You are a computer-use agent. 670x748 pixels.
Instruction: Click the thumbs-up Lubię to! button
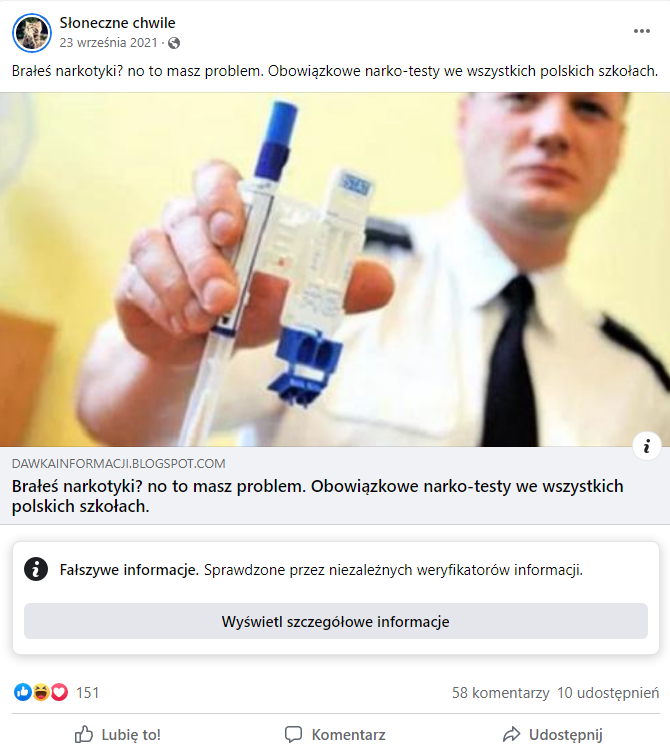(x=118, y=735)
